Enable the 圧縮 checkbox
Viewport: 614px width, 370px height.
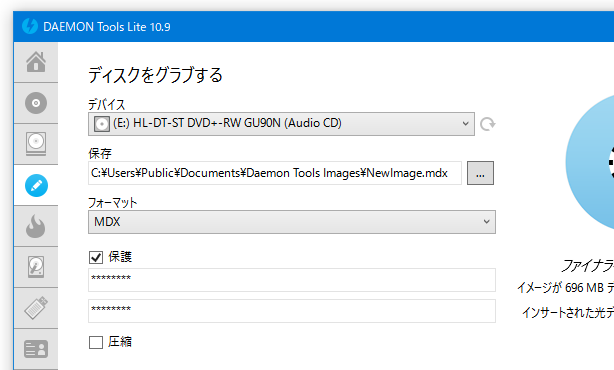click(x=96, y=342)
